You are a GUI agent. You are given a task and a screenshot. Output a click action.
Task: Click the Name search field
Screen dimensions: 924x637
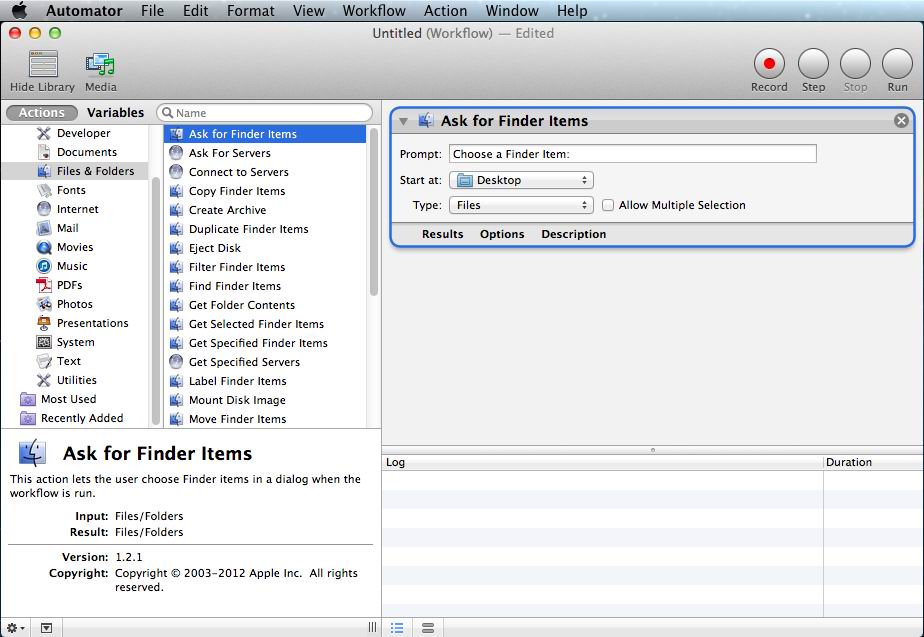265,113
